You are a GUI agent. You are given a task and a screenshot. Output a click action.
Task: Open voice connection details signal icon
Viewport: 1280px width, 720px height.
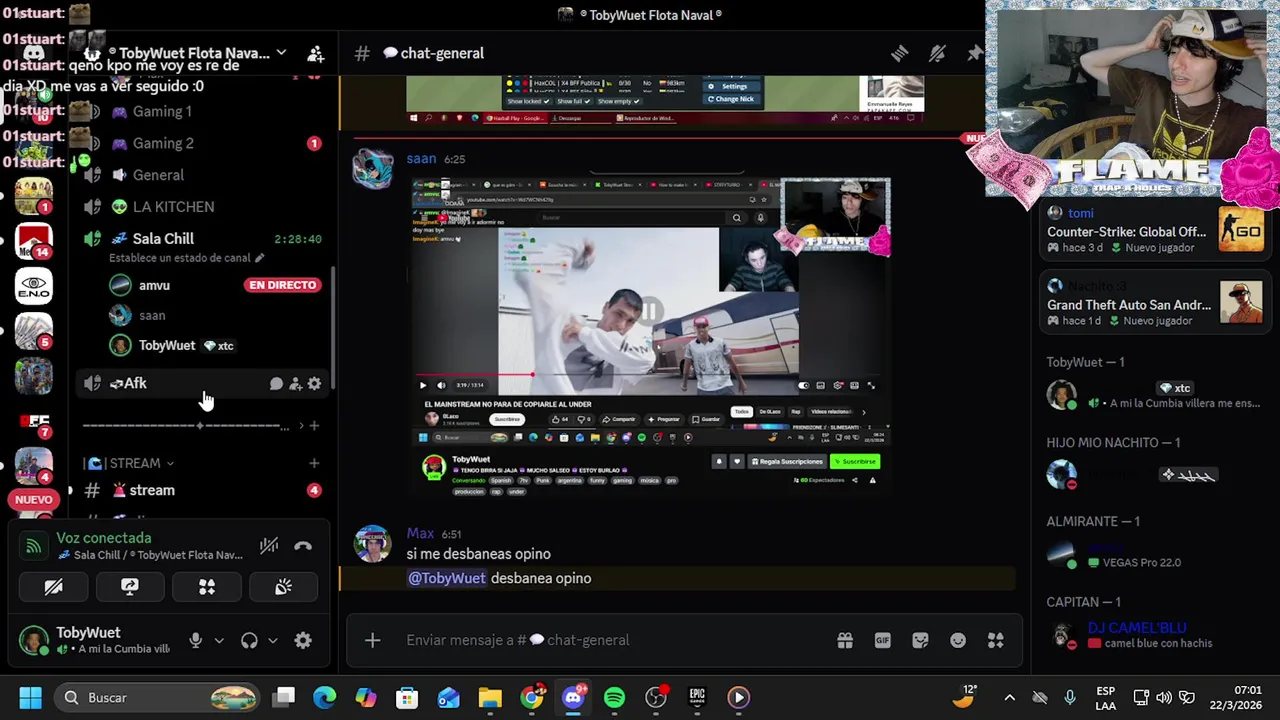coord(34,545)
